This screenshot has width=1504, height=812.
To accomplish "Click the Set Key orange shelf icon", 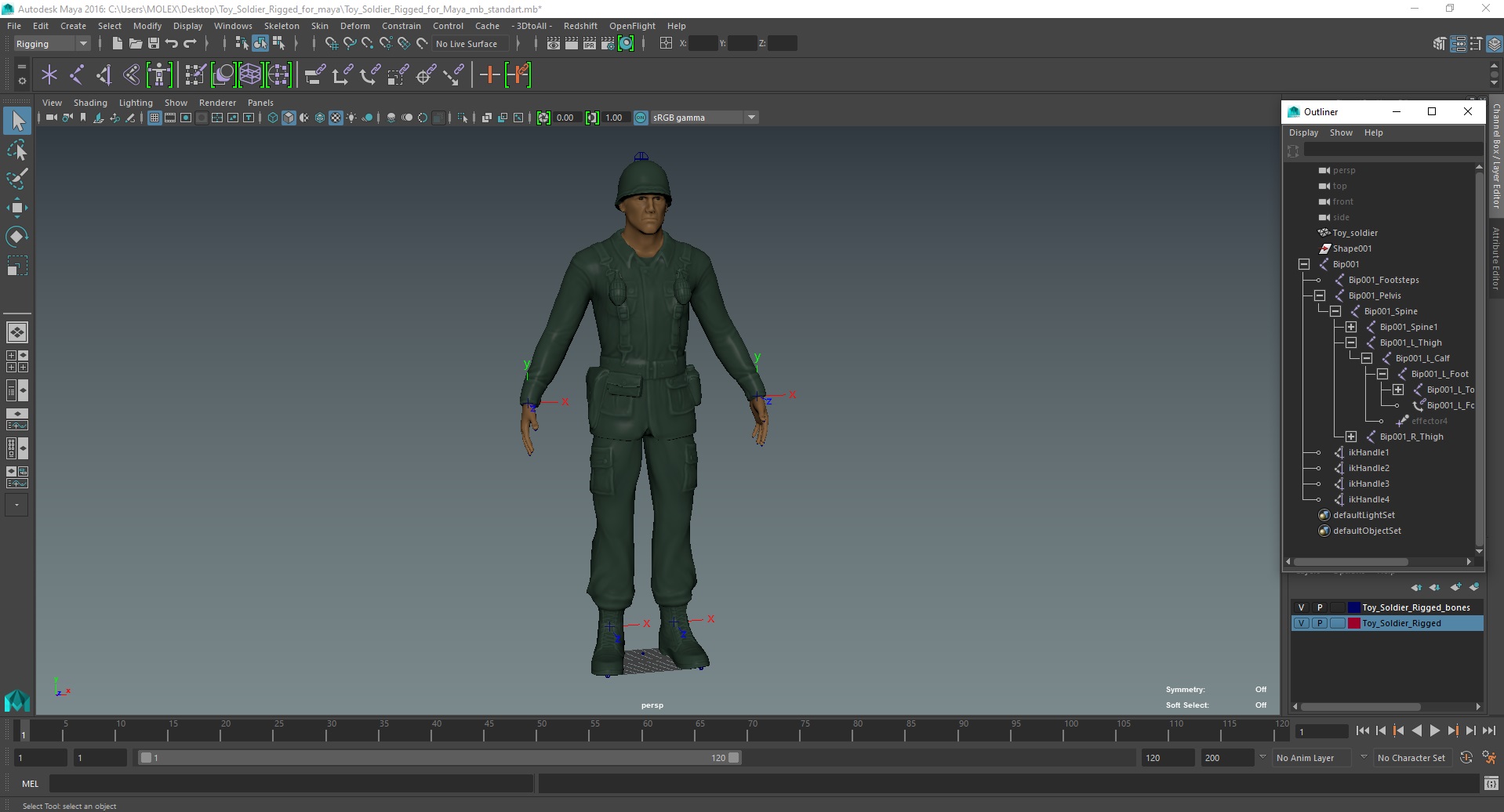I will pyautogui.click(x=489, y=74).
